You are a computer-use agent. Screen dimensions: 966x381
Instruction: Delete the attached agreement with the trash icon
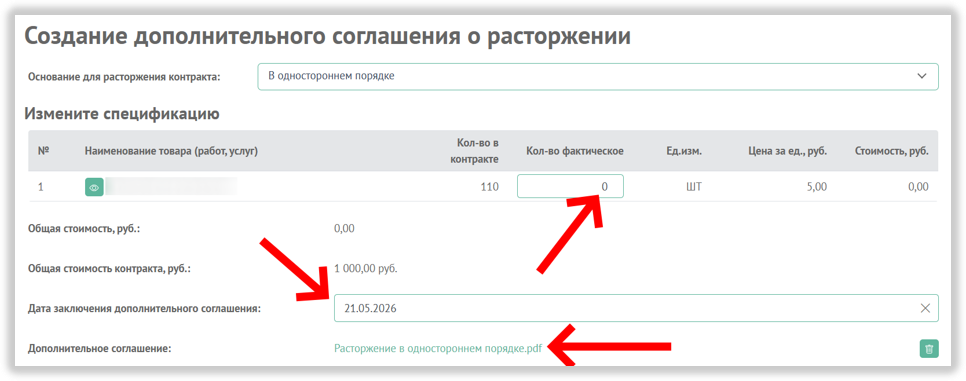click(x=929, y=349)
